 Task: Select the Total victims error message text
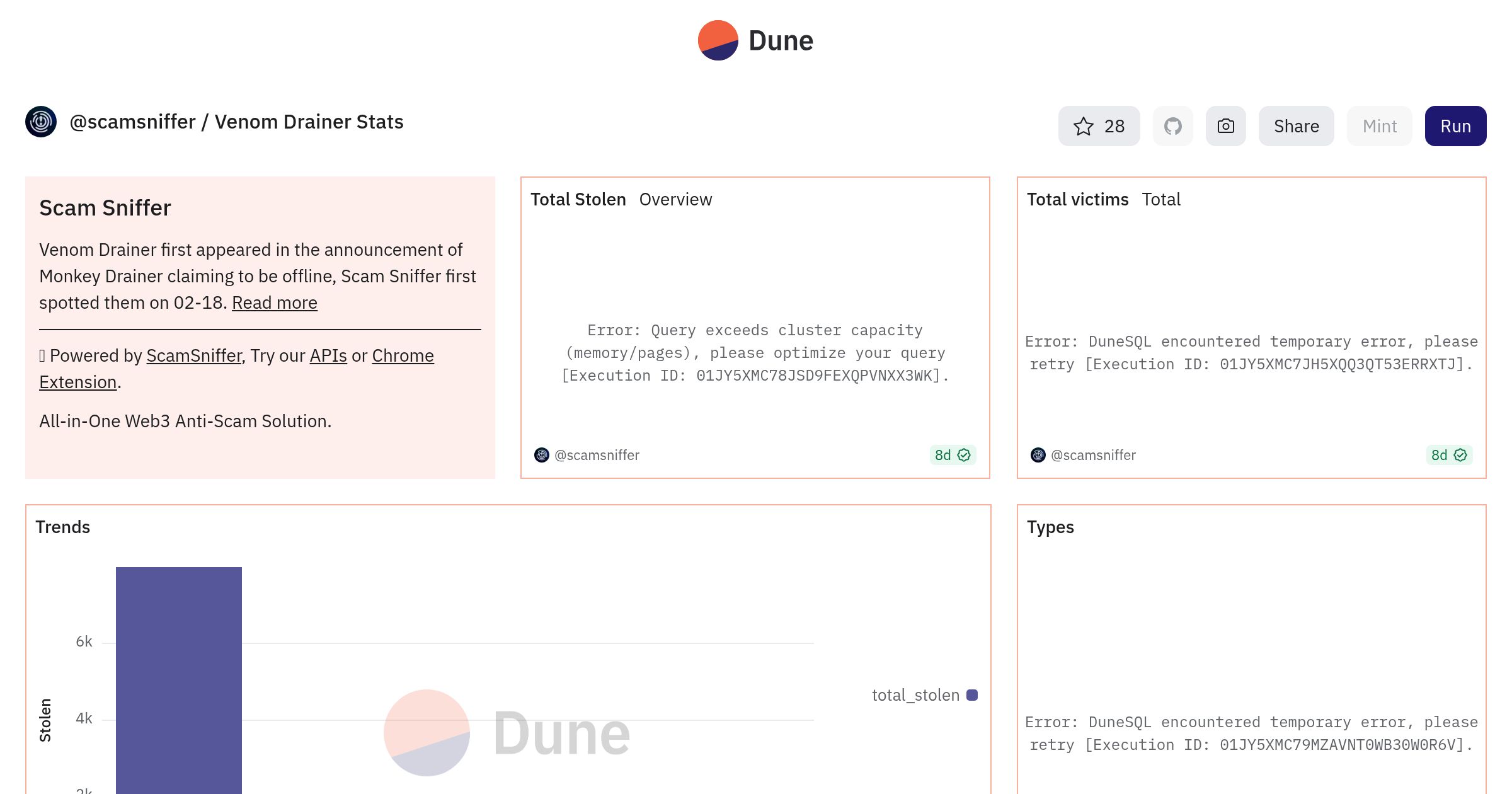1251,353
